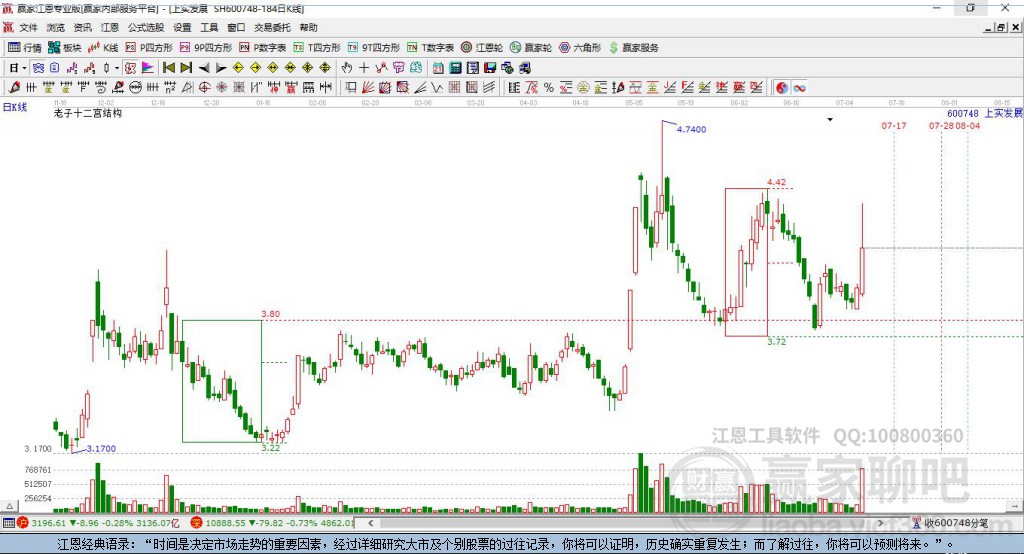The image size is (1024, 554).
Task: Select the percent % retracement tool
Action: [549, 88]
